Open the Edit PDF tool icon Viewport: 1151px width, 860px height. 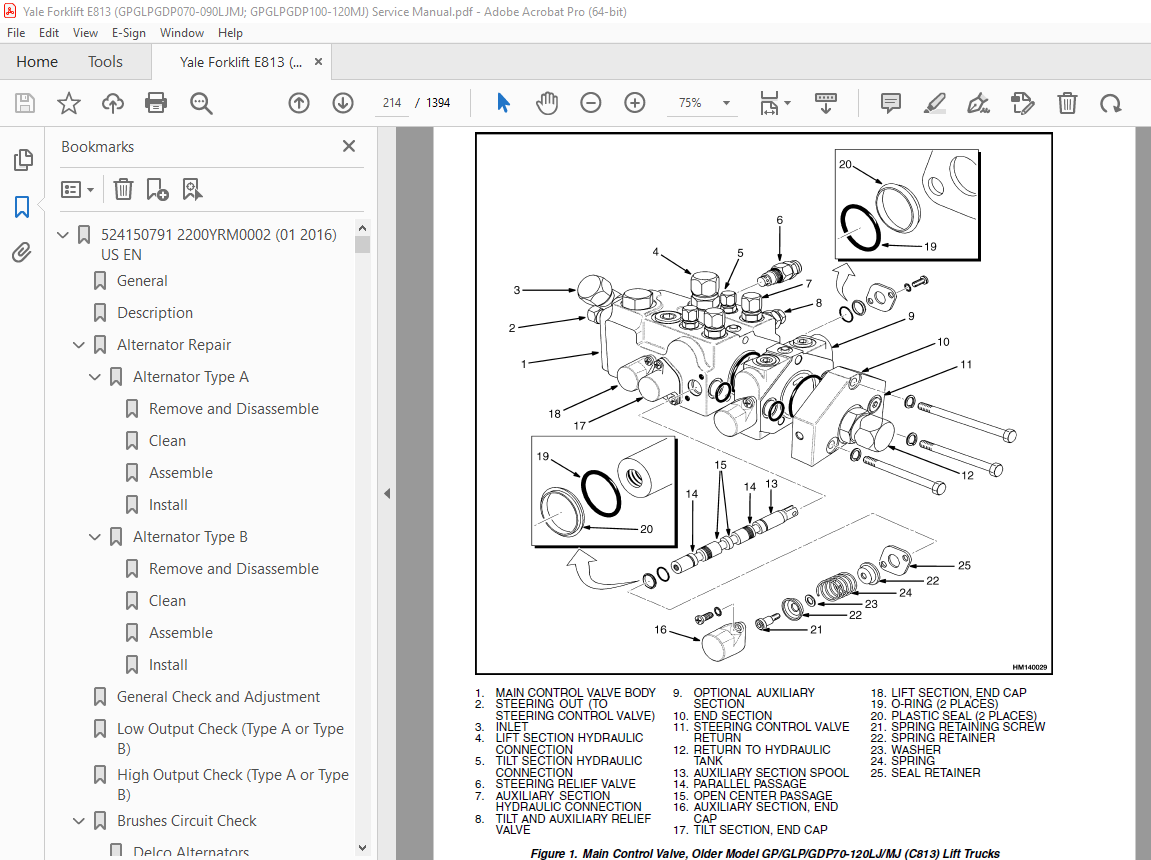(1023, 103)
